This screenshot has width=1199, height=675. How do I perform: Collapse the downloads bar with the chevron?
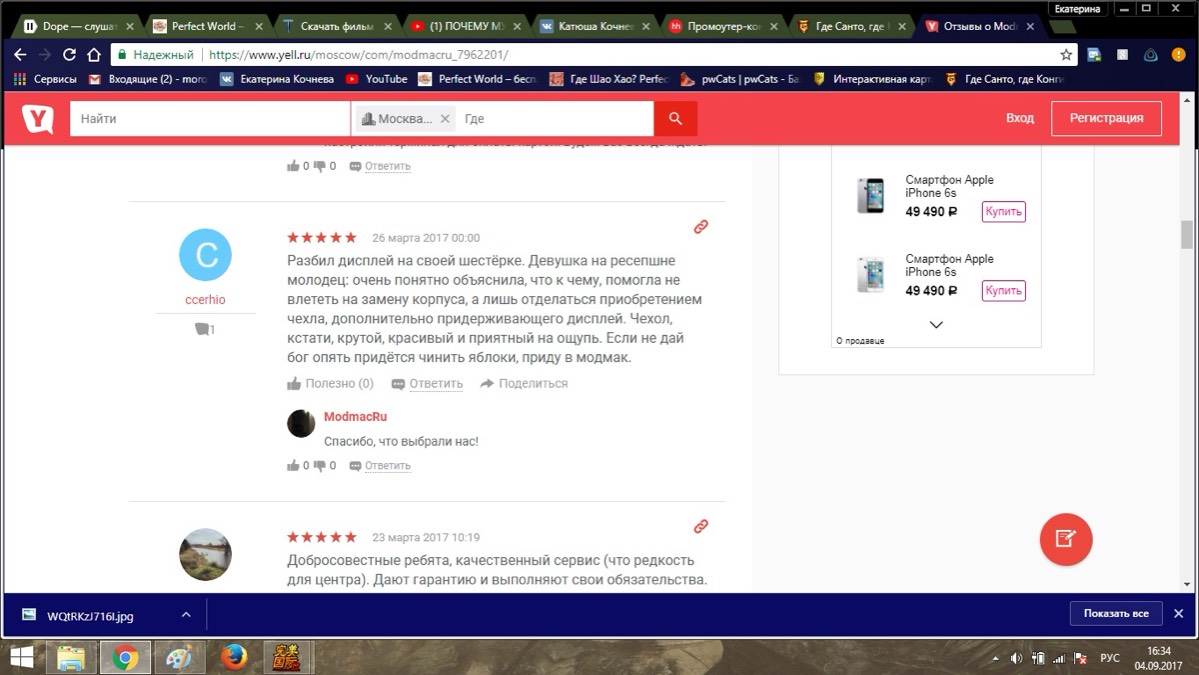(x=185, y=613)
